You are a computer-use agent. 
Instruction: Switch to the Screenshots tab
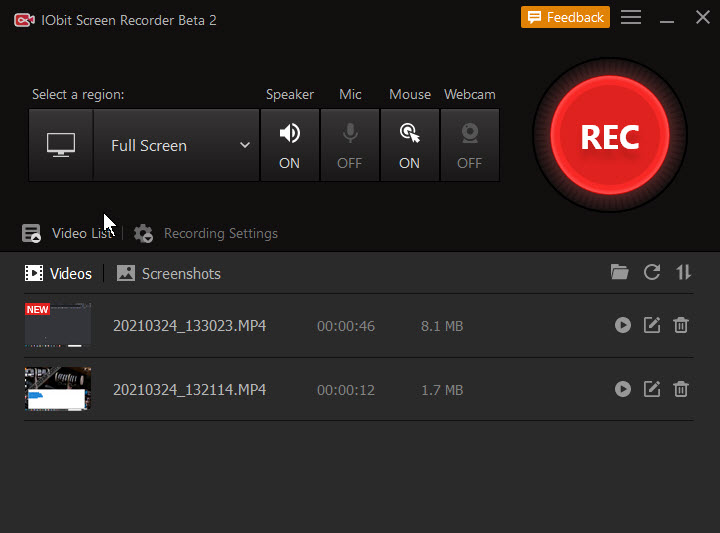pyautogui.click(x=169, y=274)
